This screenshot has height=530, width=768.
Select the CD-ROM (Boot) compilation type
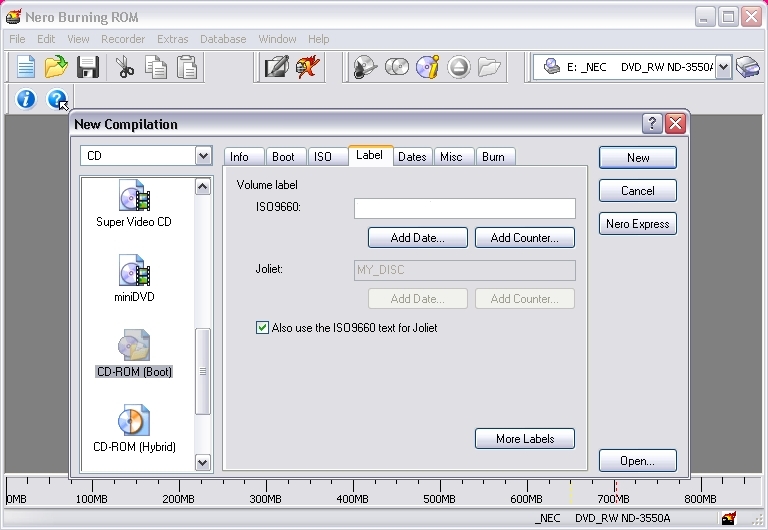pyautogui.click(x=134, y=353)
